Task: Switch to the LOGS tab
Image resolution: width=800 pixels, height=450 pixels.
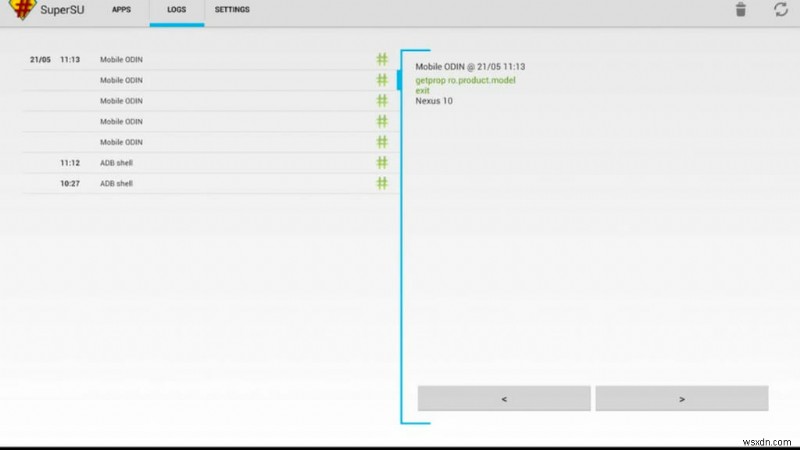Action: (177, 10)
